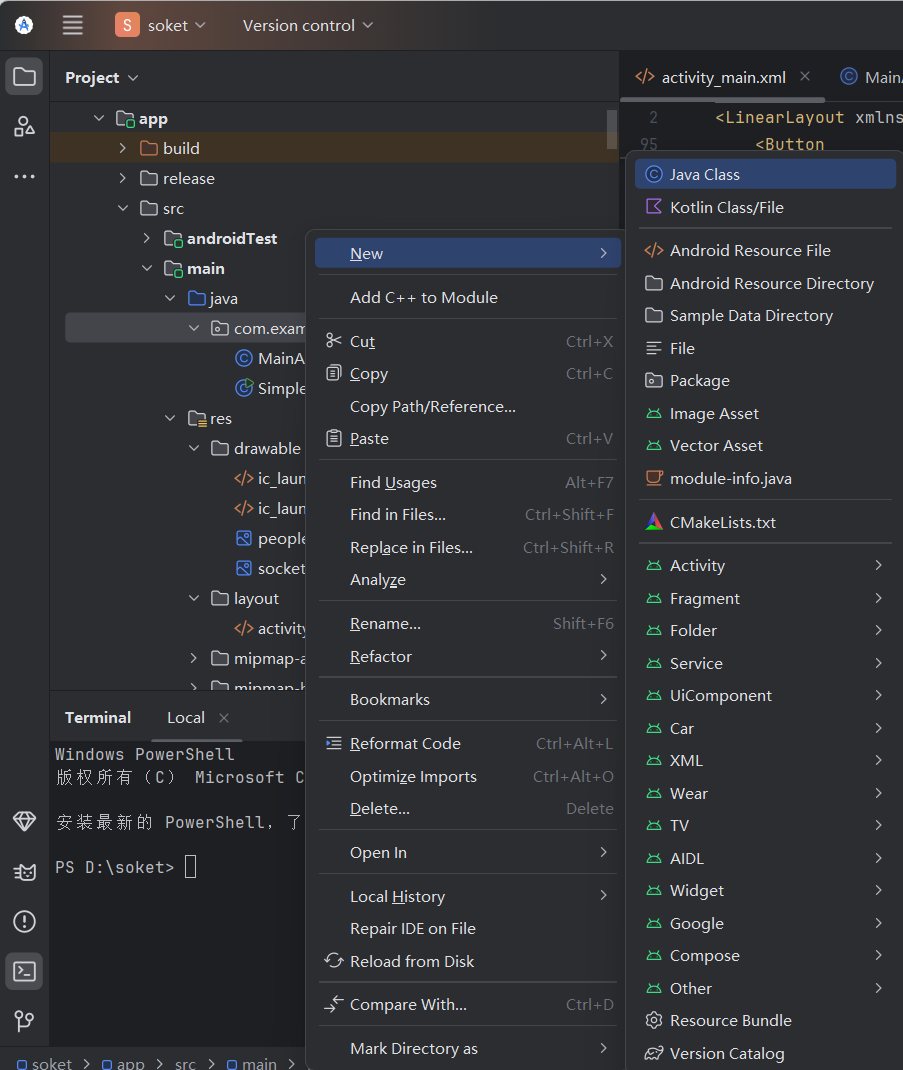
Task: Click the Reformat Code icon
Action: coord(334,743)
